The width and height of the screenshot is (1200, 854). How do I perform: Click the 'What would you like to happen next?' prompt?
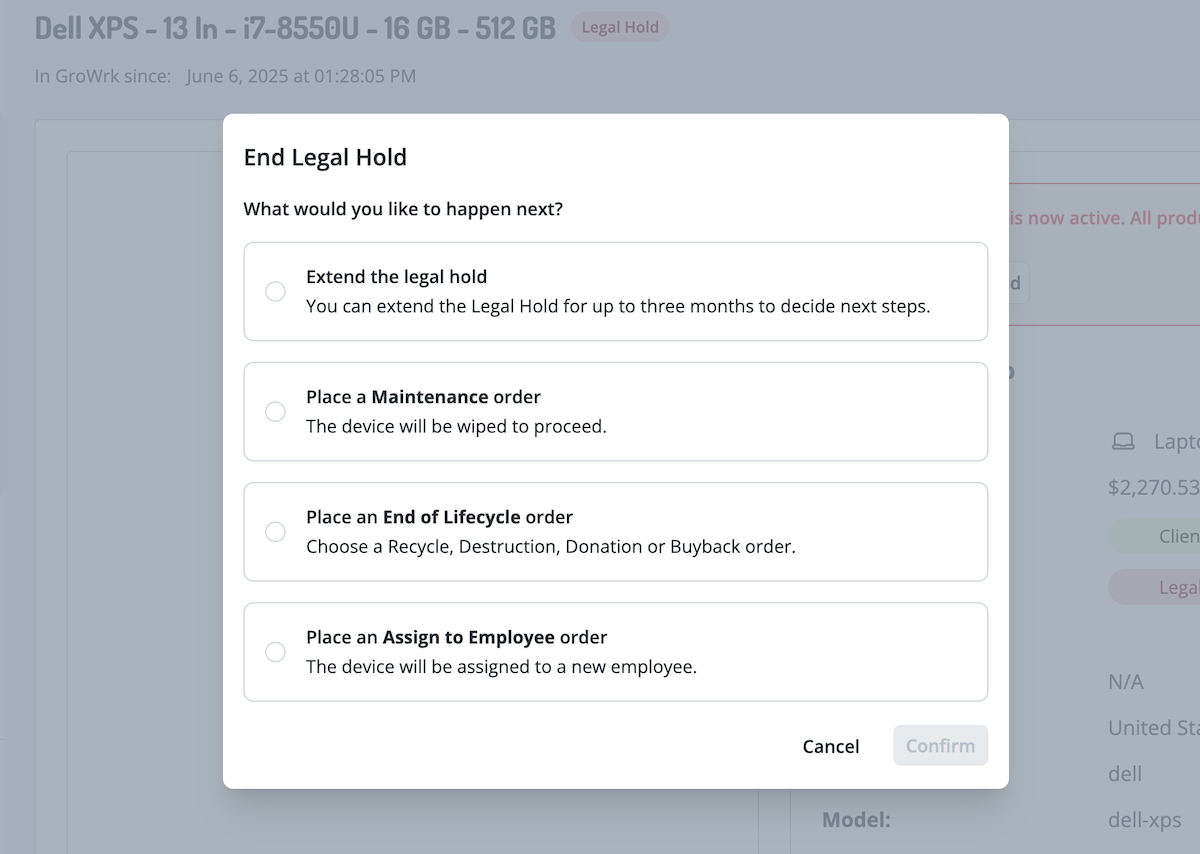point(403,210)
